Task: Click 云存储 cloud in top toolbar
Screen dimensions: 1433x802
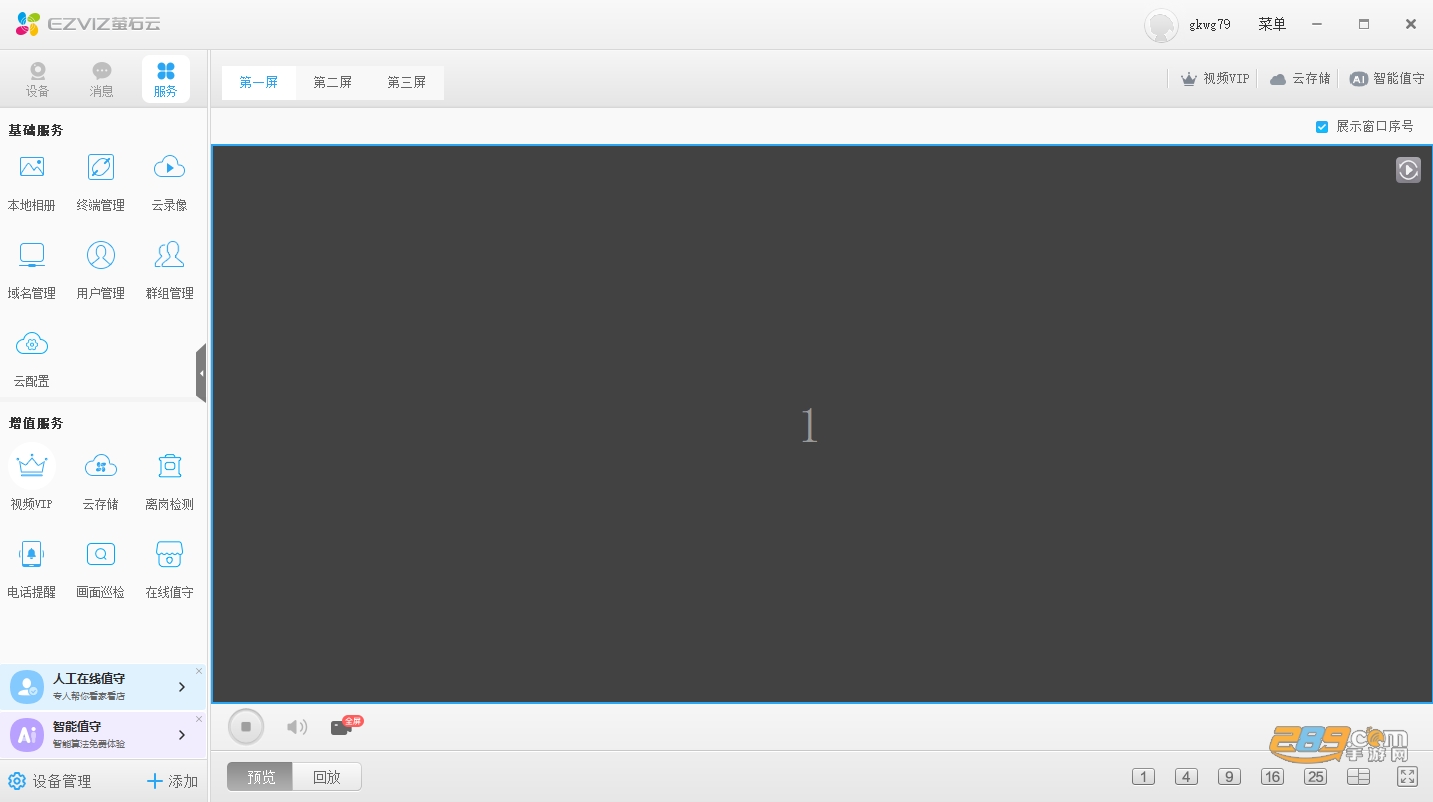Action: (1300, 79)
